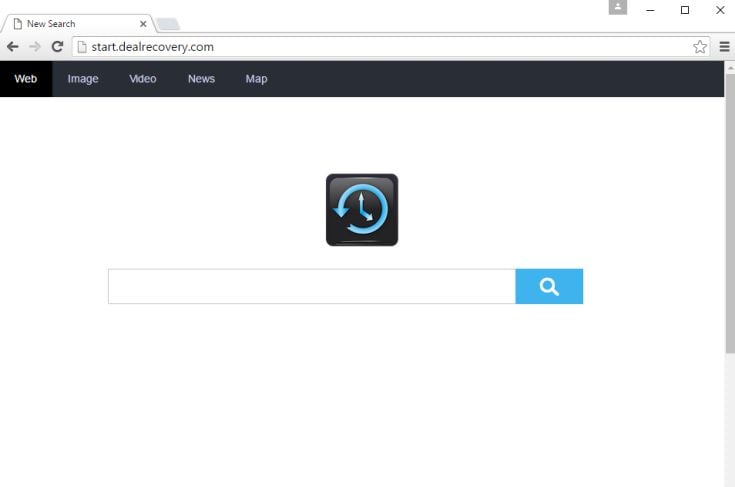735x487 pixels.
Task: Switch to the Video search tab
Action: point(142,79)
